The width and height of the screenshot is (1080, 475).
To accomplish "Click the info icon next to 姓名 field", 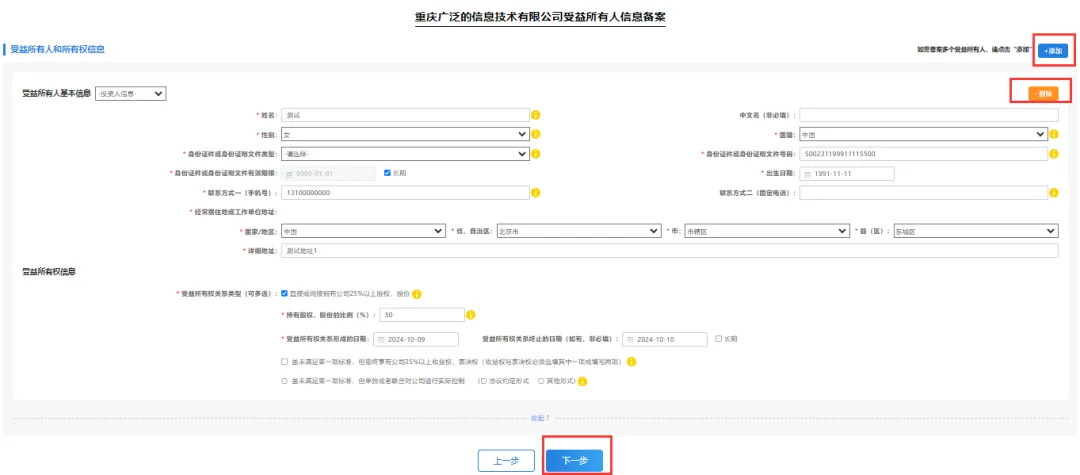I will (x=535, y=115).
